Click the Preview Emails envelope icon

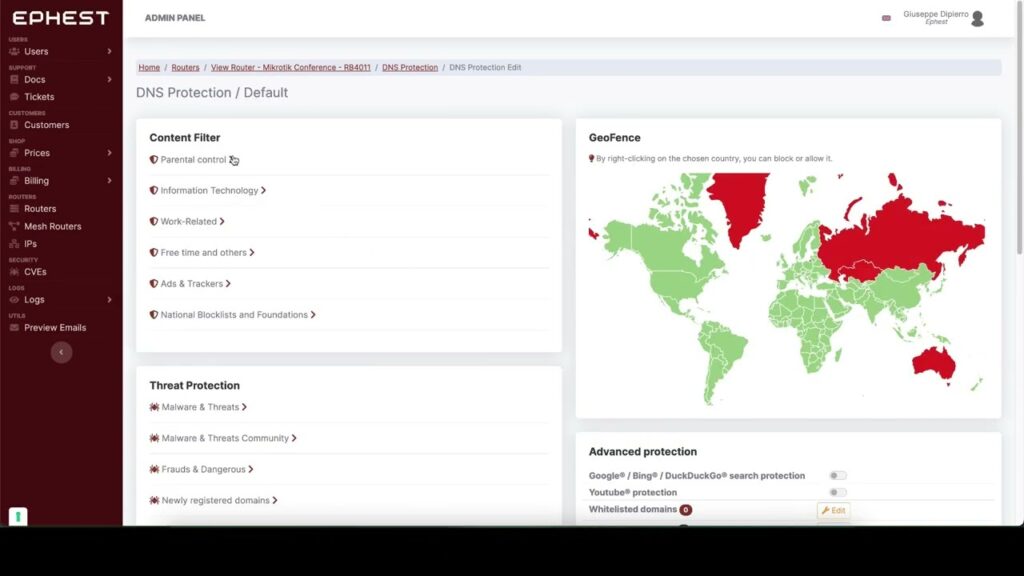(x=14, y=328)
